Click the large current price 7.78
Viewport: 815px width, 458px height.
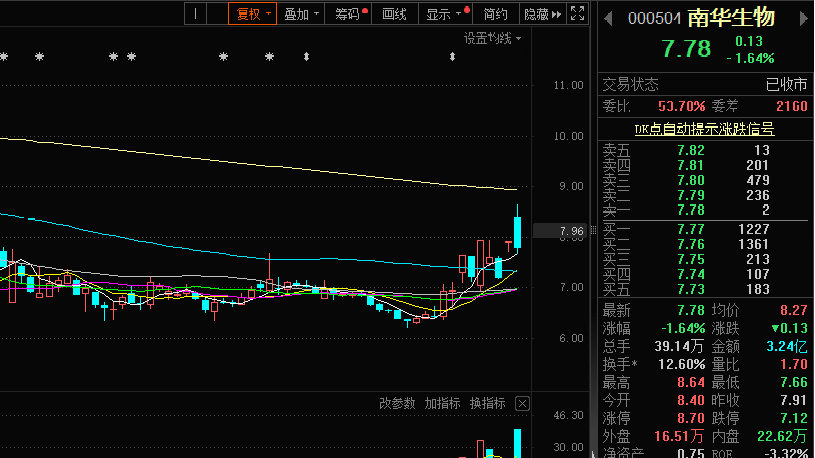point(686,49)
